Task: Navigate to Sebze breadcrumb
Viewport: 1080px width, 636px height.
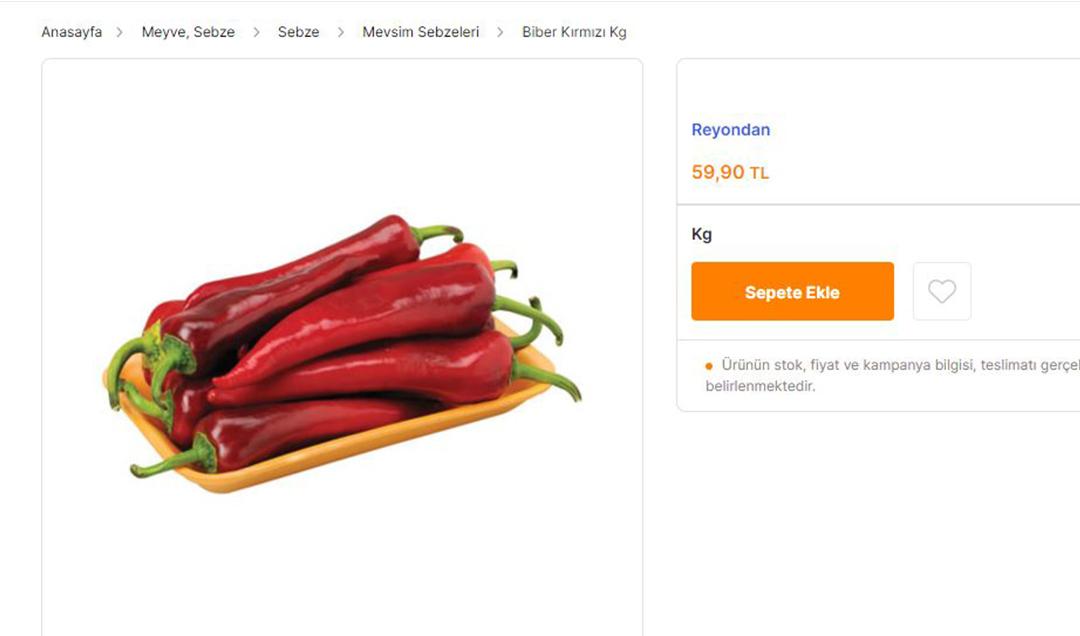Action: [x=298, y=32]
